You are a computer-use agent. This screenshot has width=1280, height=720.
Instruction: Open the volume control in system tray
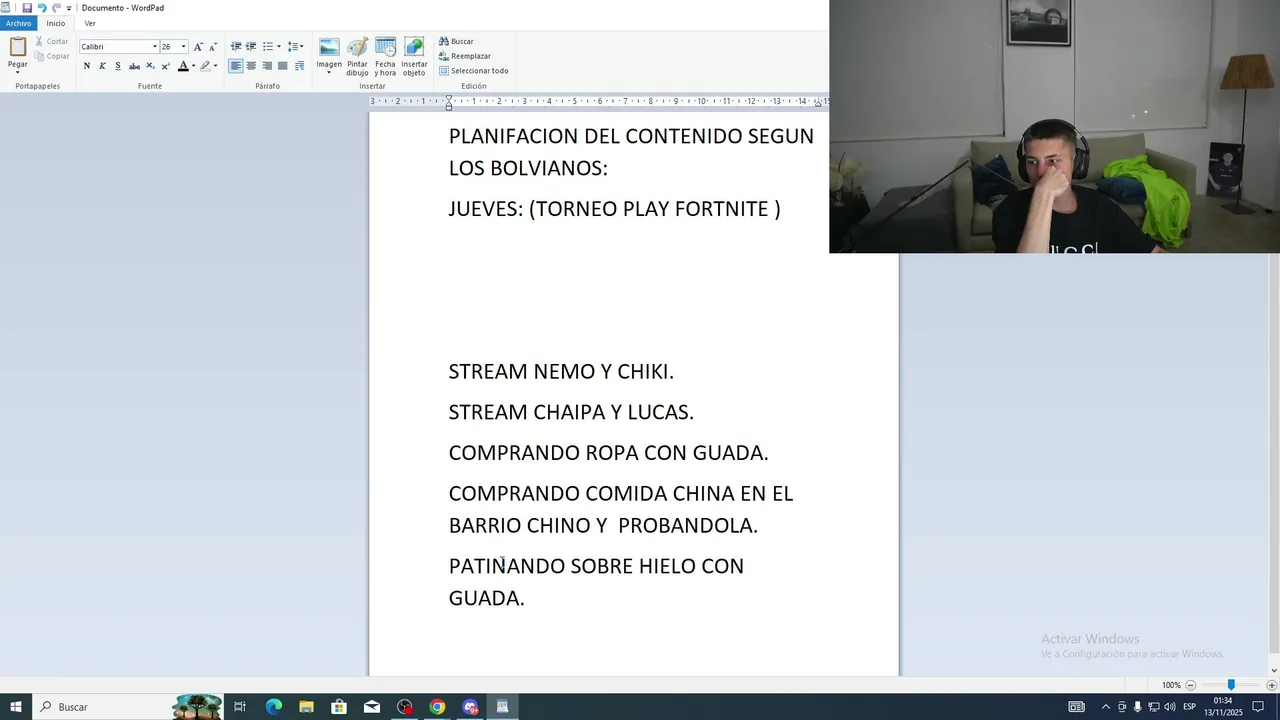(x=1169, y=707)
